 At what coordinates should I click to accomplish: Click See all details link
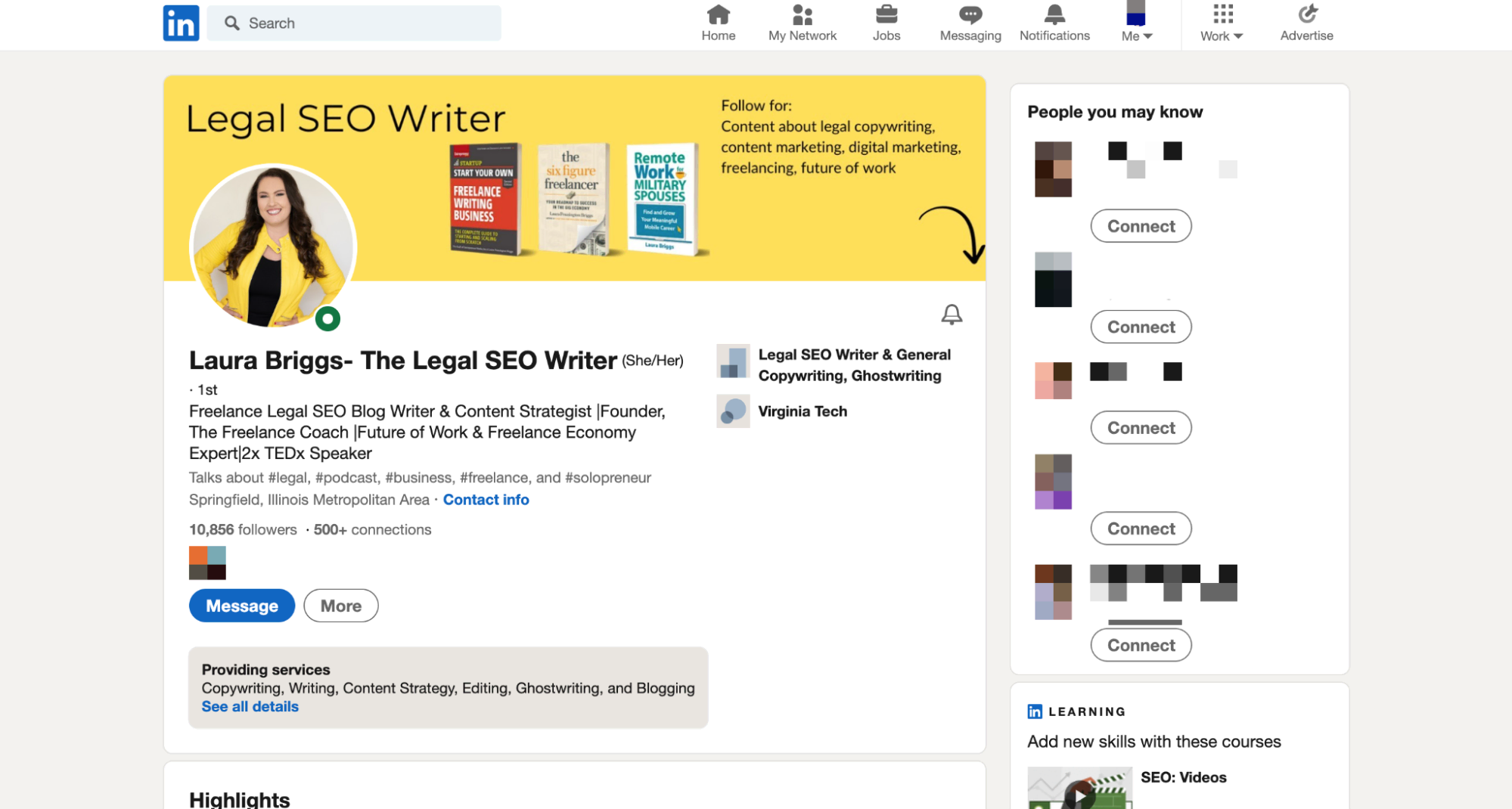click(x=250, y=706)
